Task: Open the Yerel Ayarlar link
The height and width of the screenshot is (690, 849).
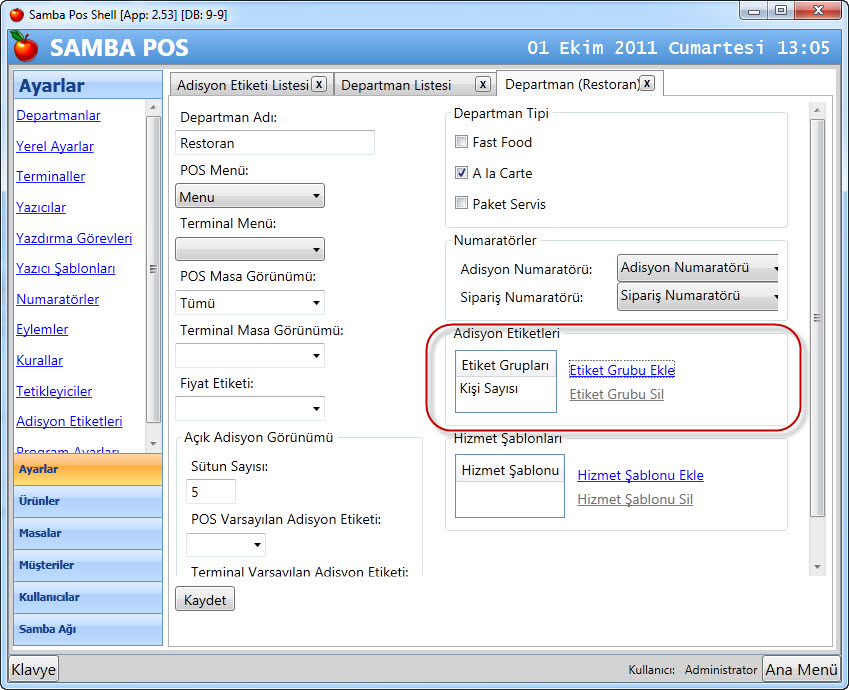Action: 55,146
